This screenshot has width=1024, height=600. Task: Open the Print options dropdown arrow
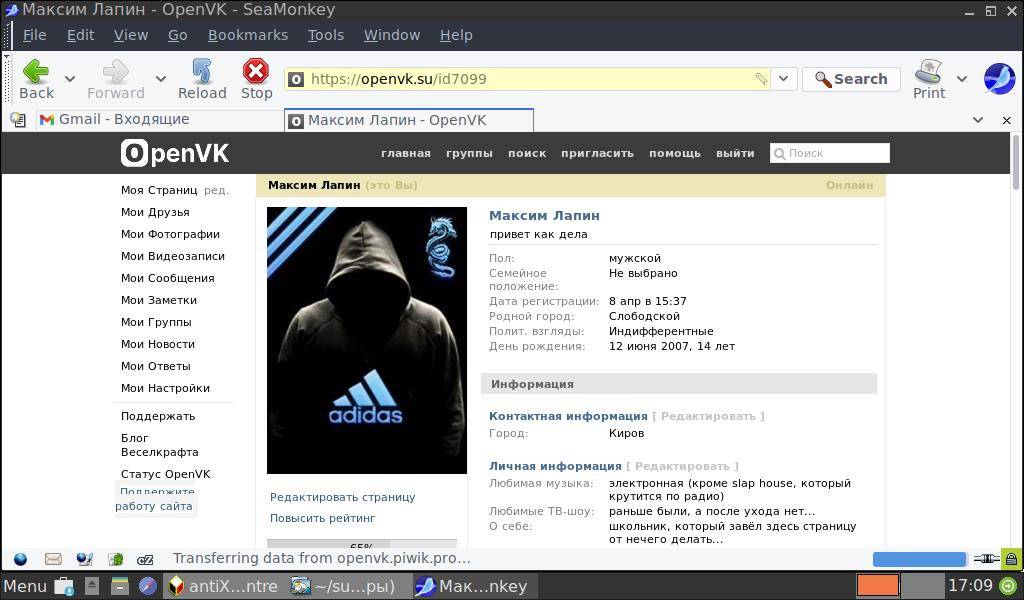click(961, 79)
